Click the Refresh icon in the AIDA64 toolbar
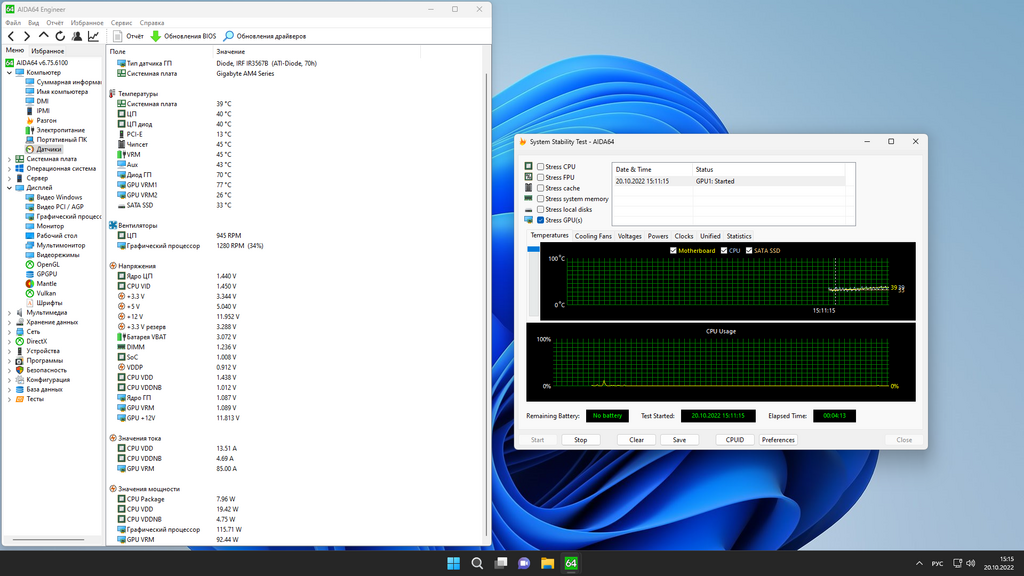The height and width of the screenshot is (576, 1024). pos(60,36)
